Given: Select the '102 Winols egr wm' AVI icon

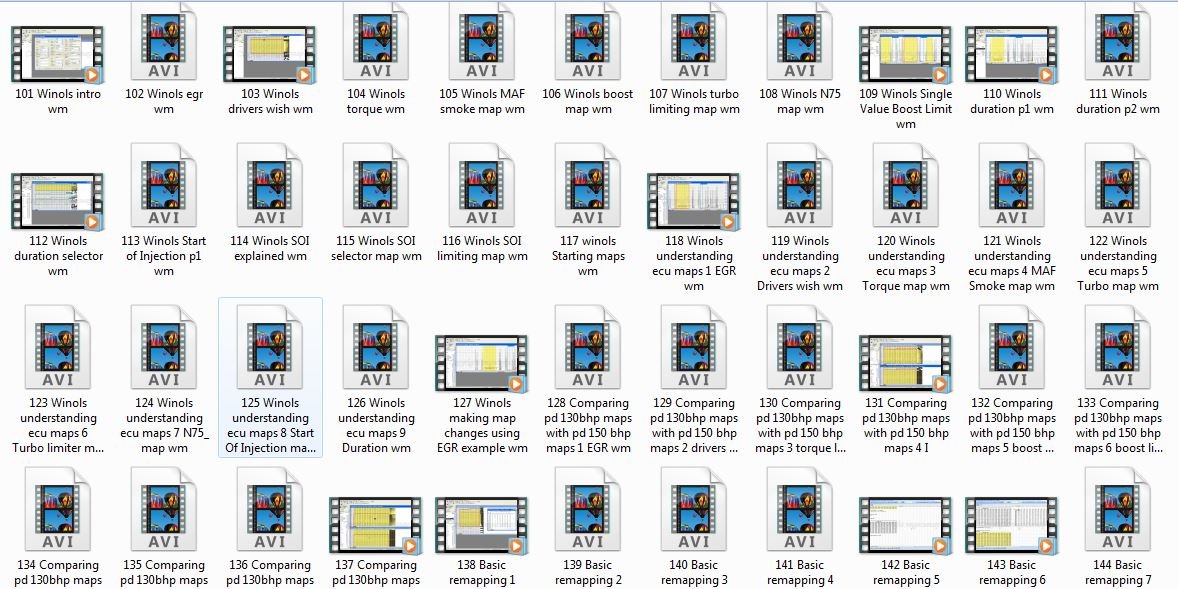Looking at the screenshot, I should point(164,41).
